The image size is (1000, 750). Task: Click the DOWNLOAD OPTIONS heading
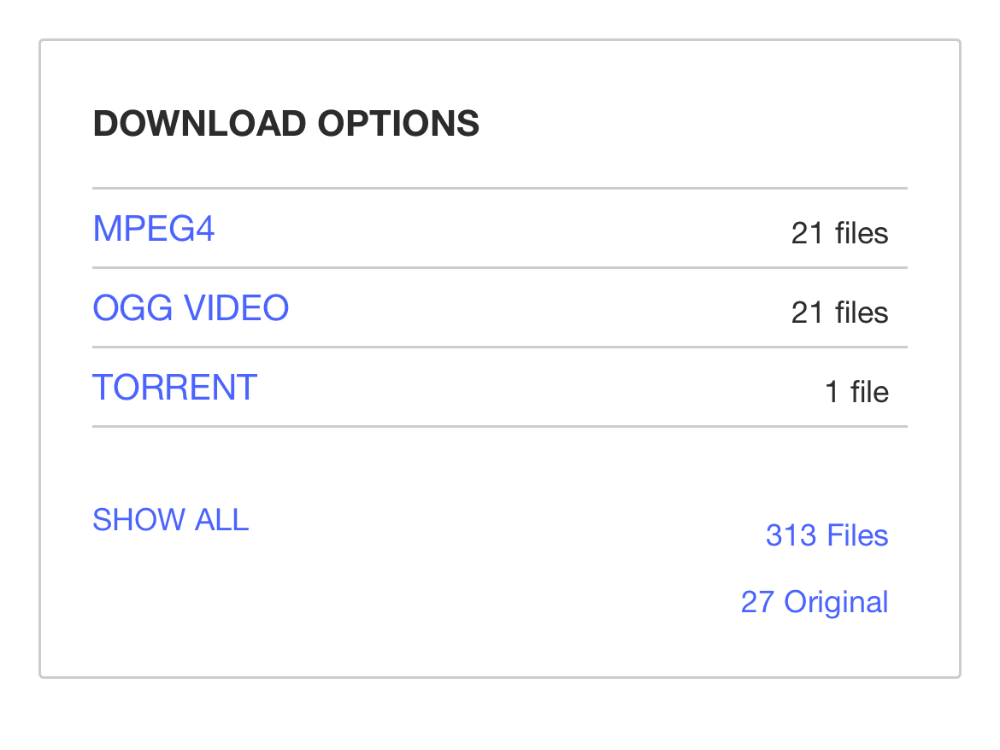click(x=286, y=124)
